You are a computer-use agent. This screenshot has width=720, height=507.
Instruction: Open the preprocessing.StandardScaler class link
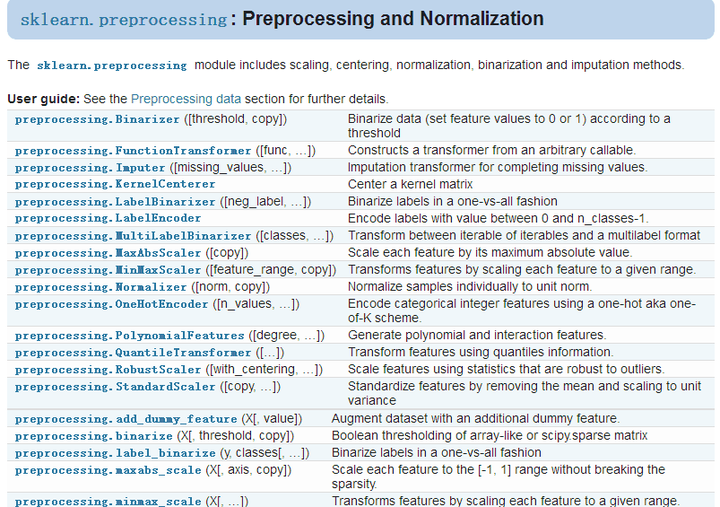tap(115, 387)
